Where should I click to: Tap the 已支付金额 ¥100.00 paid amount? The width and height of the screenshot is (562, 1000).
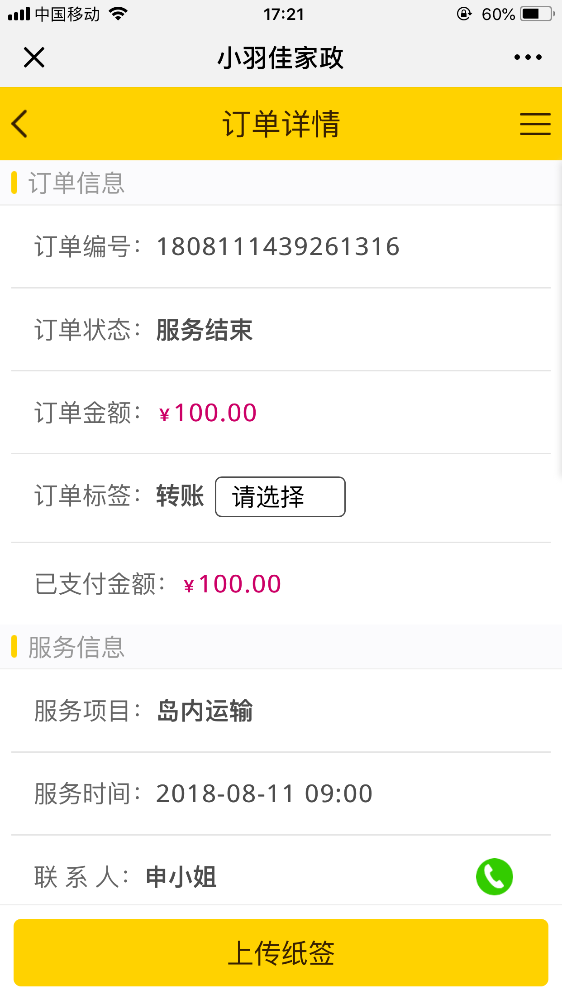(232, 584)
